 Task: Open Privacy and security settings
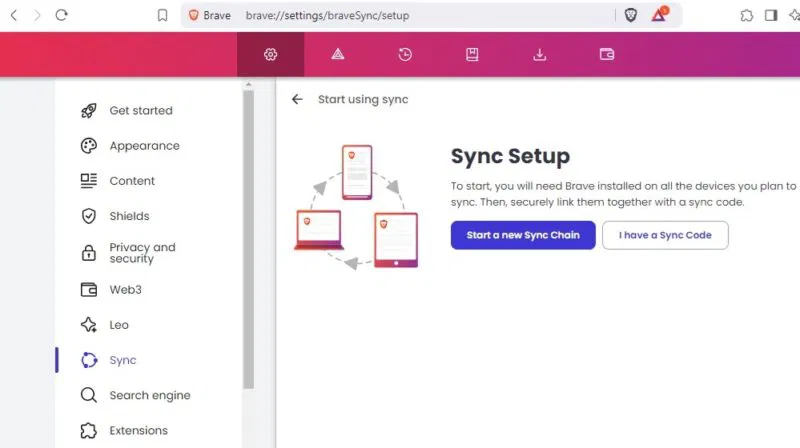142,253
